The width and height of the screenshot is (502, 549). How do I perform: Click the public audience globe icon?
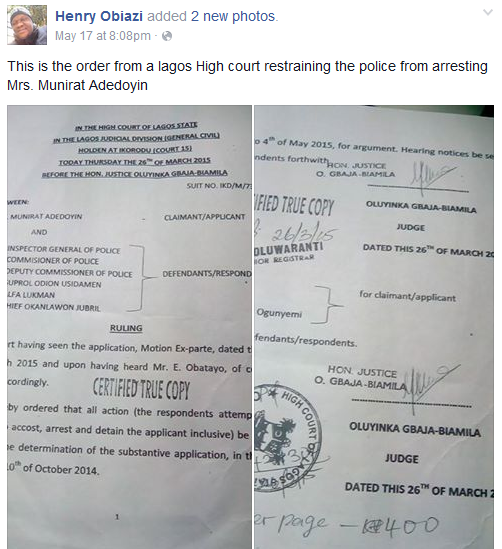tap(167, 36)
